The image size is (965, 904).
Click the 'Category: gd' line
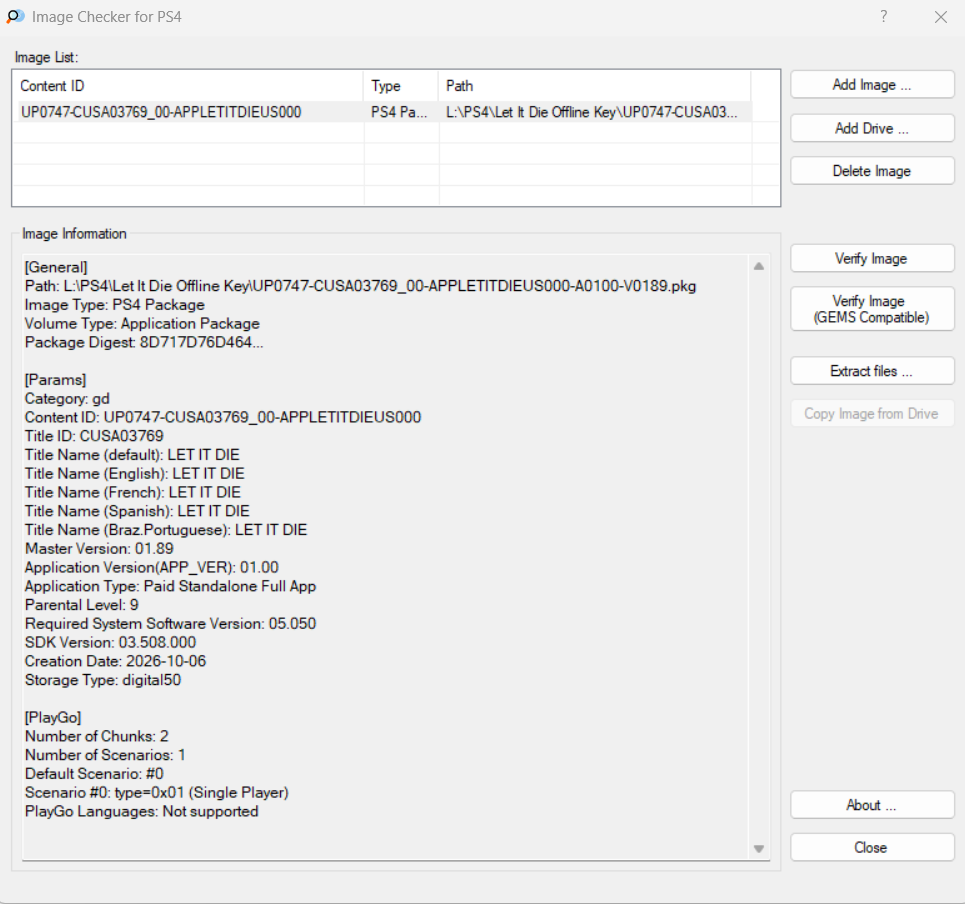(x=67, y=399)
